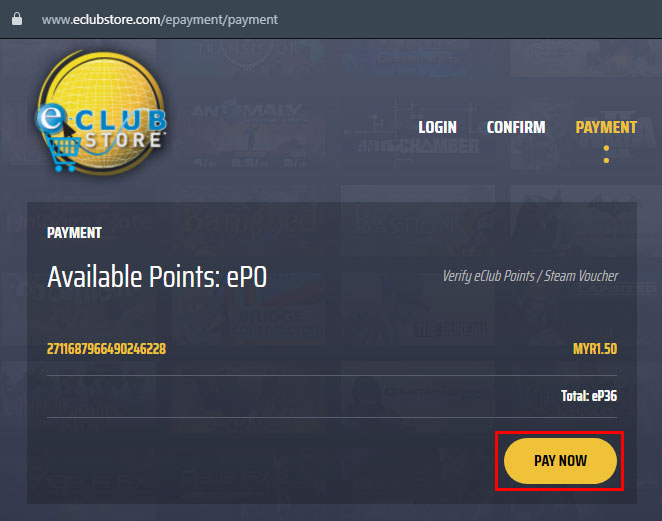The height and width of the screenshot is (521, 662).
Task: Click the "STORE" lettering in the logo
Action: pos(124,141)
